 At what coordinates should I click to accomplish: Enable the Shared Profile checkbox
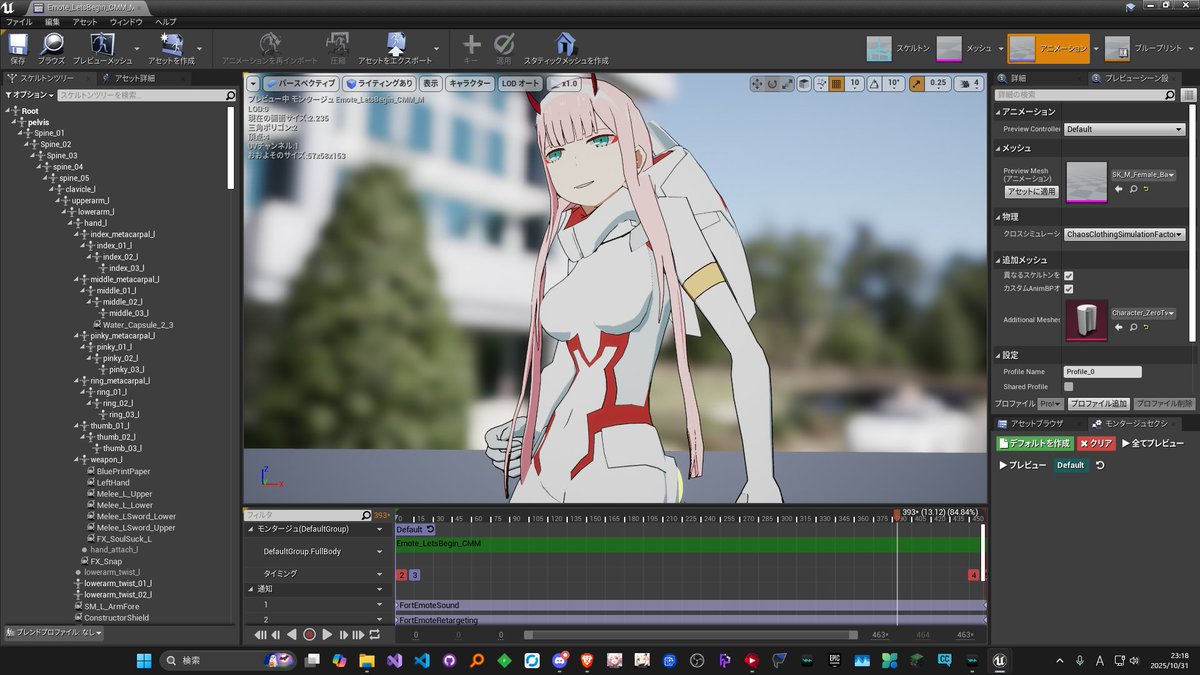(1069, 386)
